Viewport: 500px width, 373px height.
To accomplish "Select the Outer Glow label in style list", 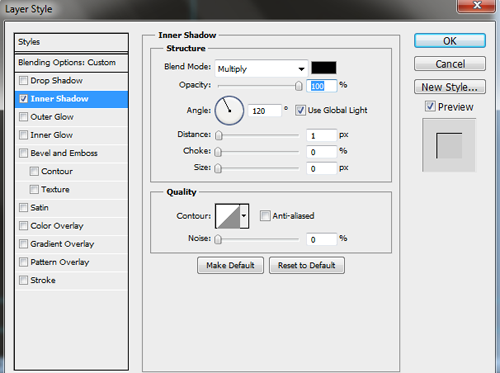I will coord(52,117).
